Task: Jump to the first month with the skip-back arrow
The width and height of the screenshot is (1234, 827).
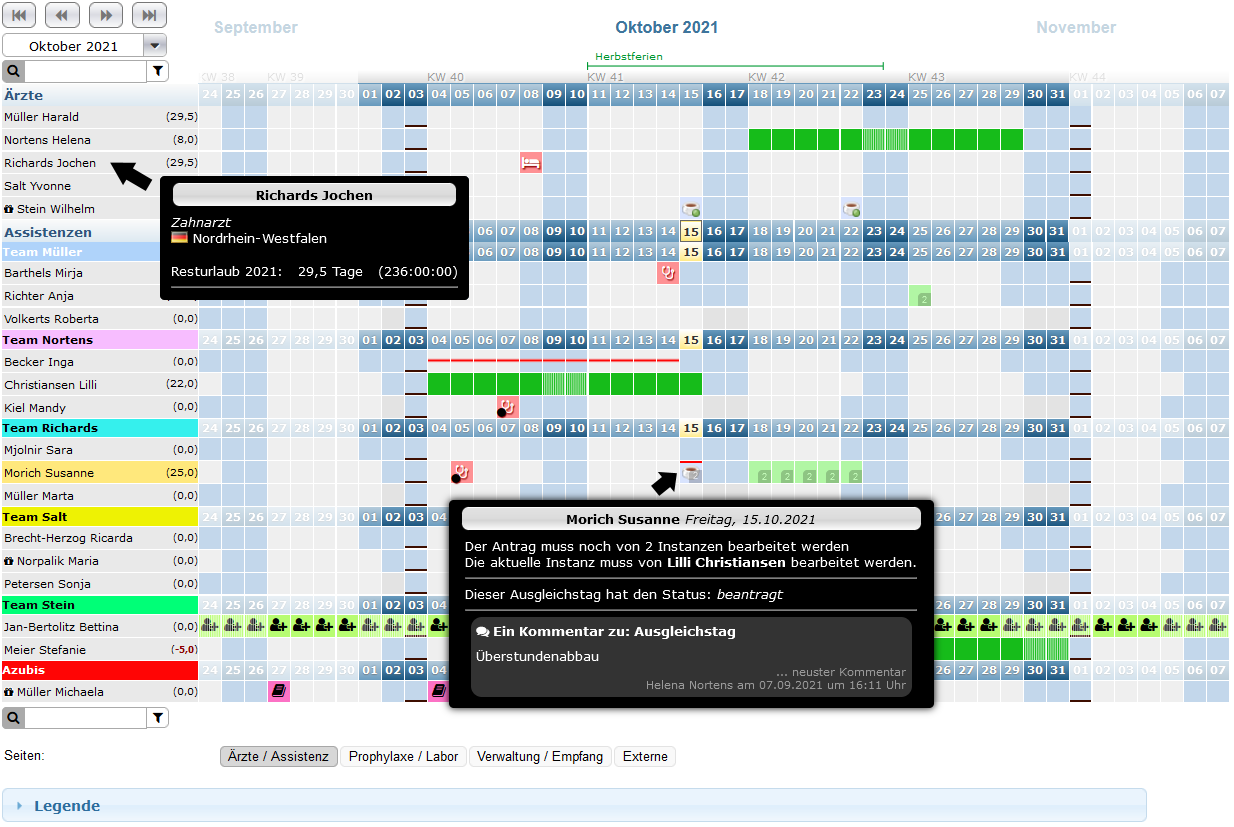Action: [20, 15]
